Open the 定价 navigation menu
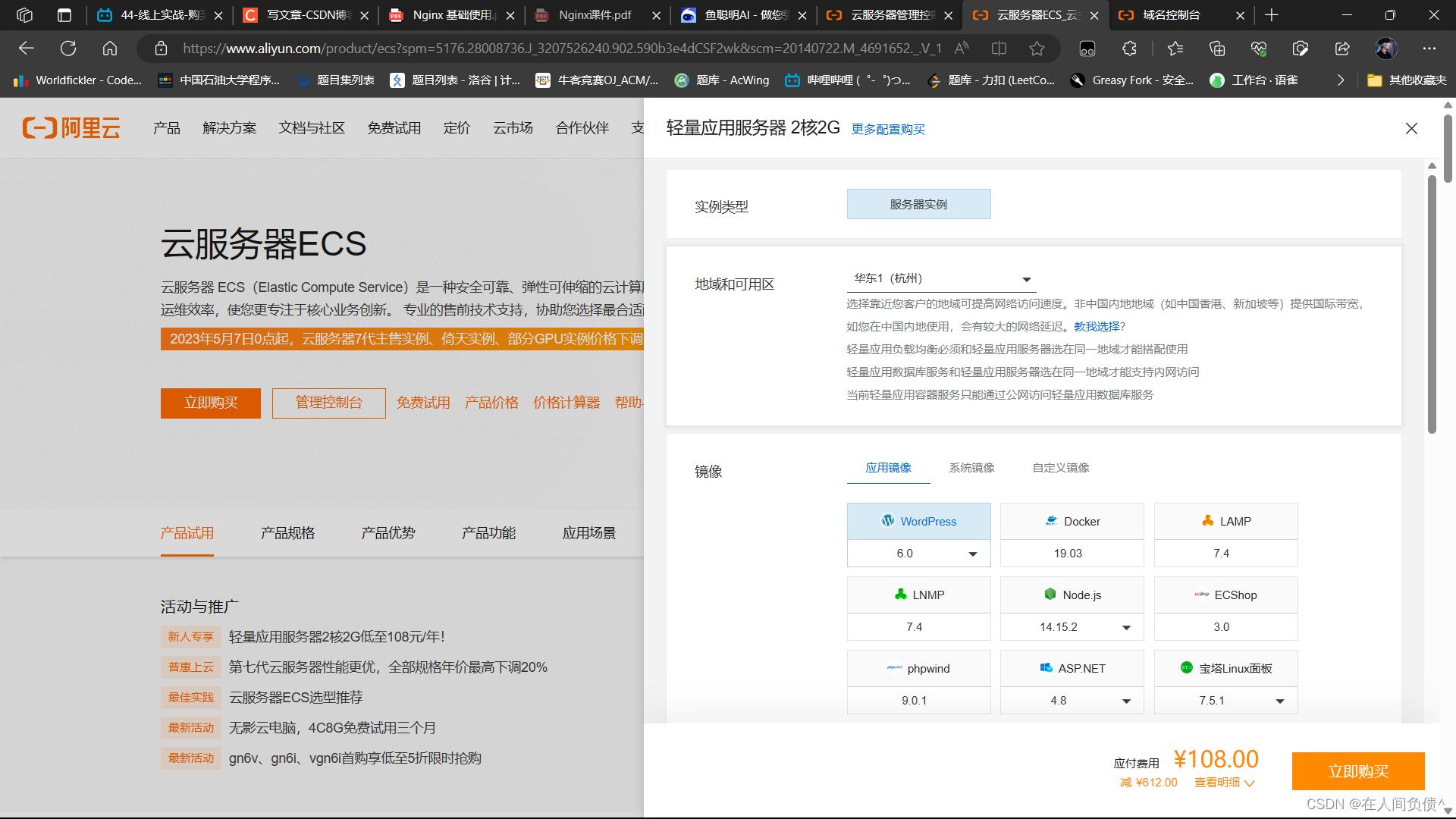1456x819 pixels. 457,128
